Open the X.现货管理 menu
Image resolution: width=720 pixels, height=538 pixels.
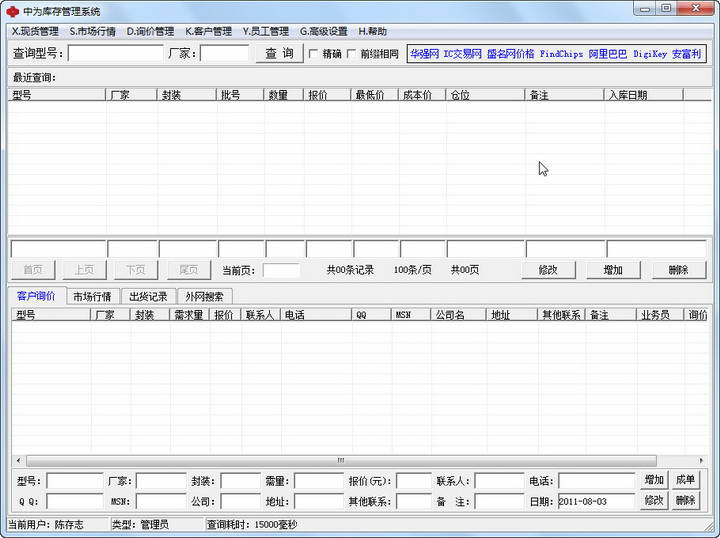coord(35,31)
